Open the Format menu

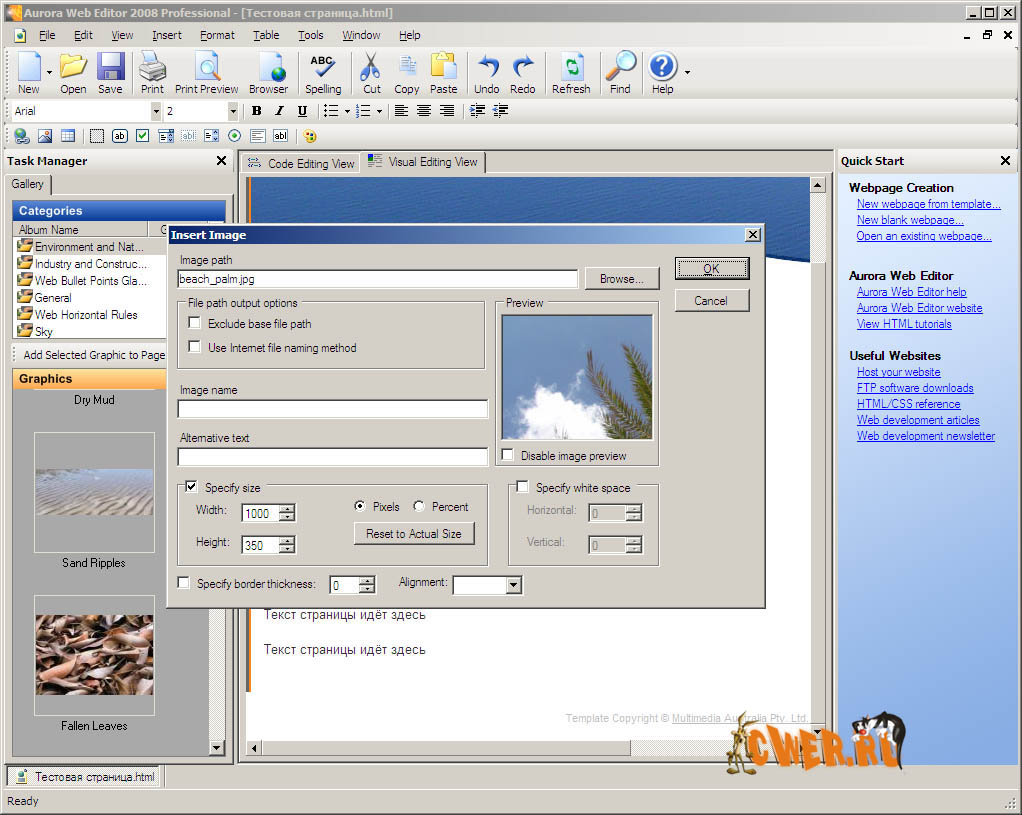pos(217,35)
